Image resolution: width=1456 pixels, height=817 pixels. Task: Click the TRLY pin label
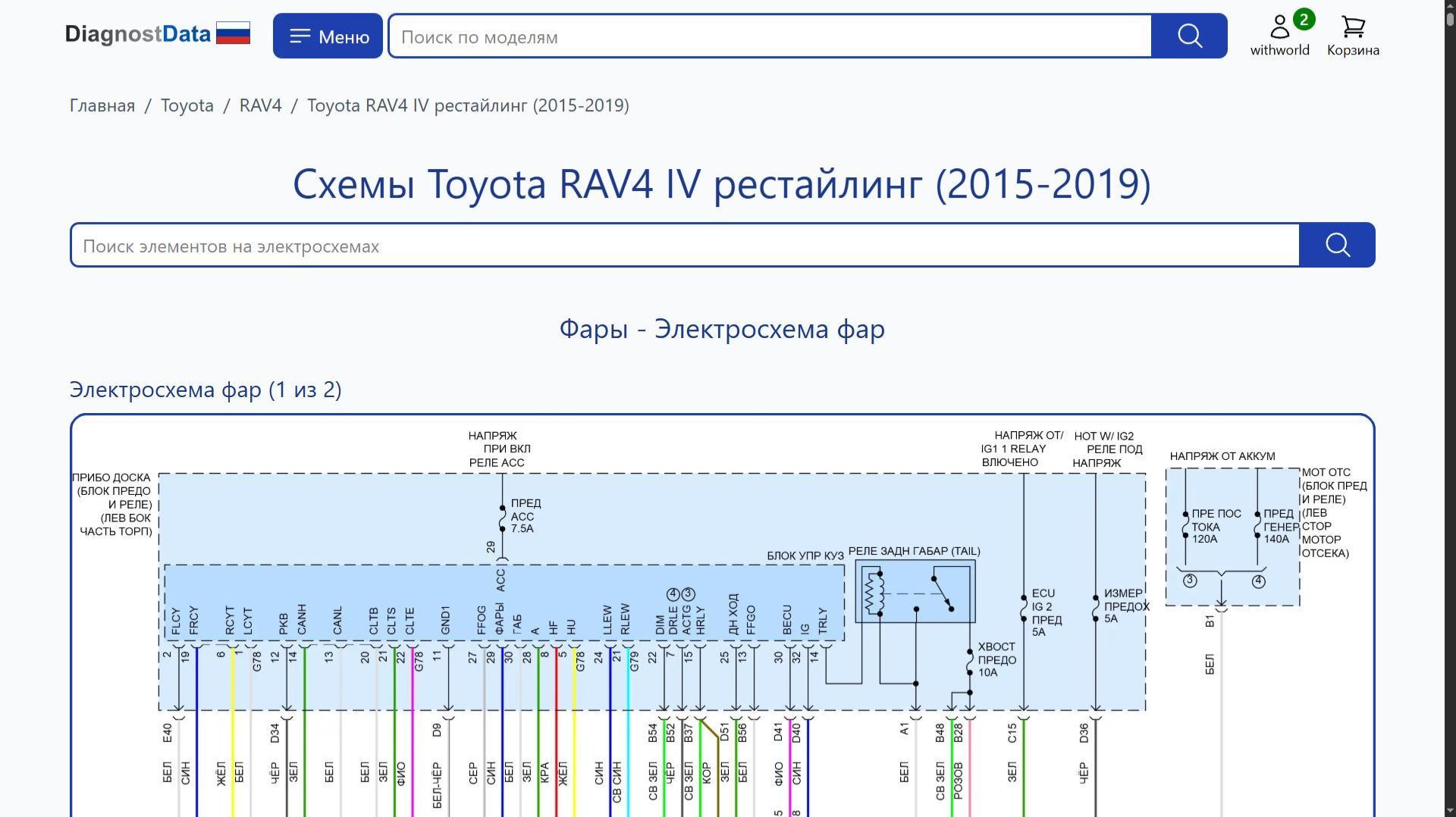(x=823, y=621)
